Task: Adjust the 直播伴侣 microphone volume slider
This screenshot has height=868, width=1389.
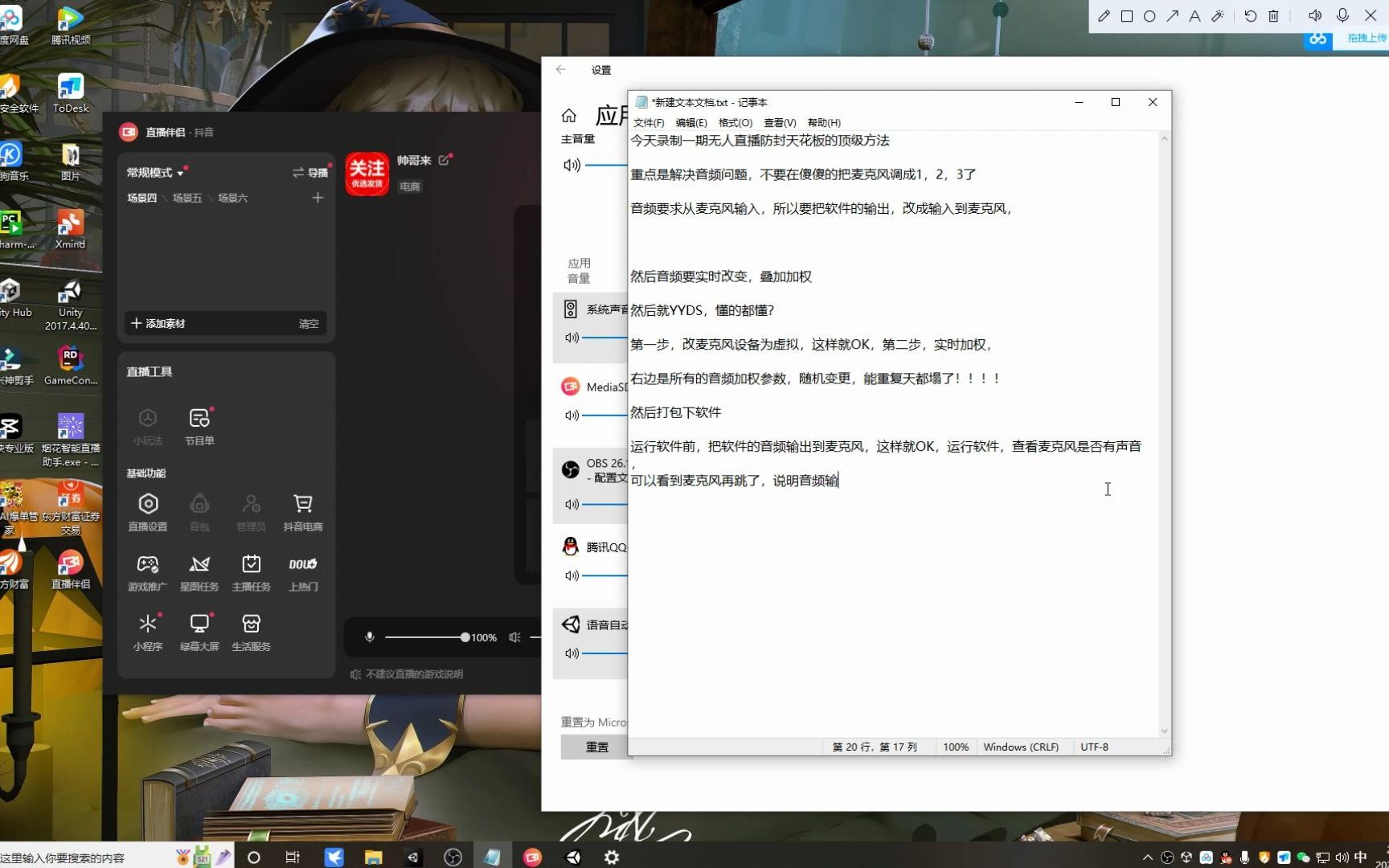Action: (x=428, y=637)
